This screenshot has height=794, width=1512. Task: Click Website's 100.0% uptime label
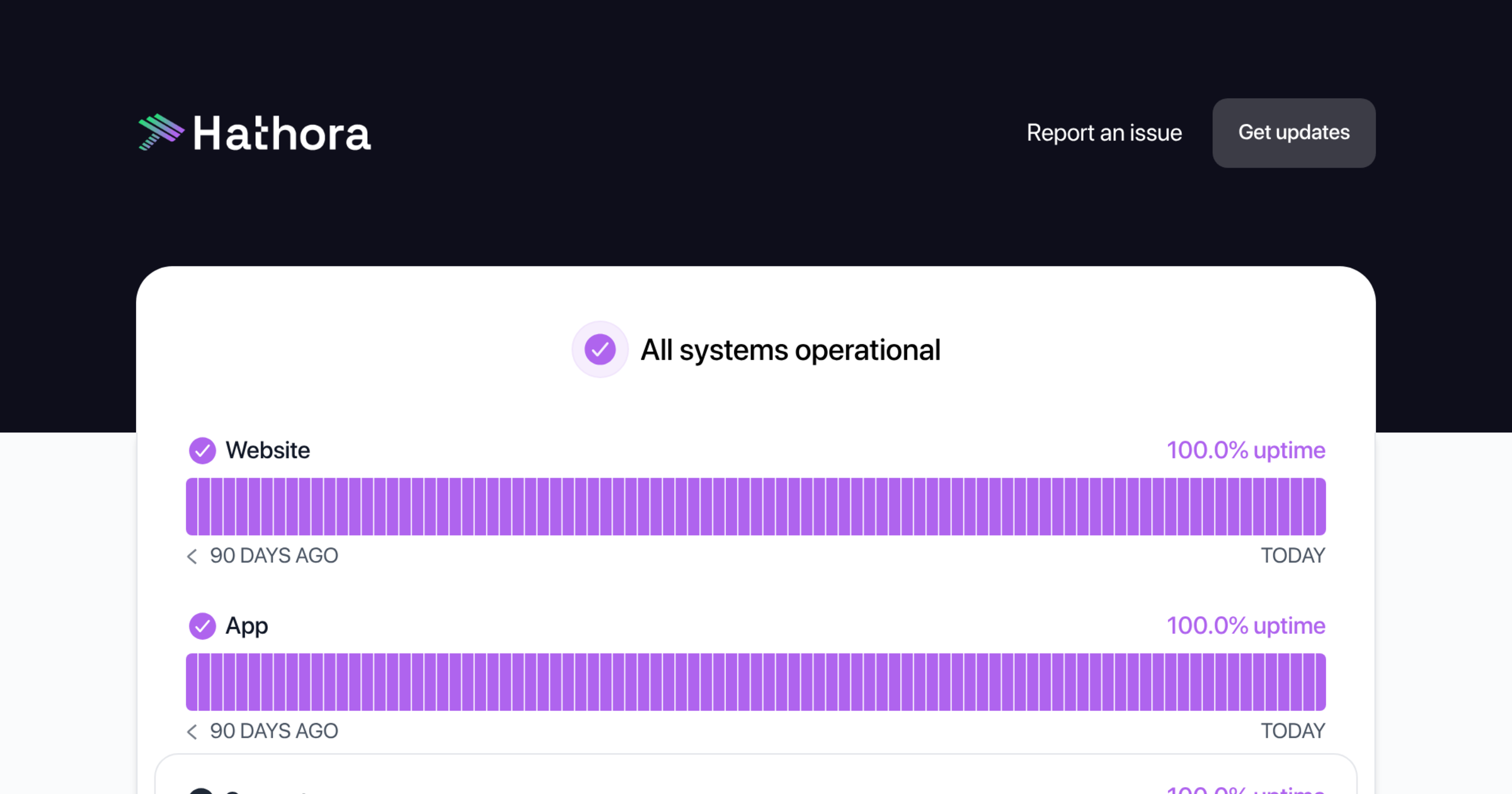tap(1246, 451)
